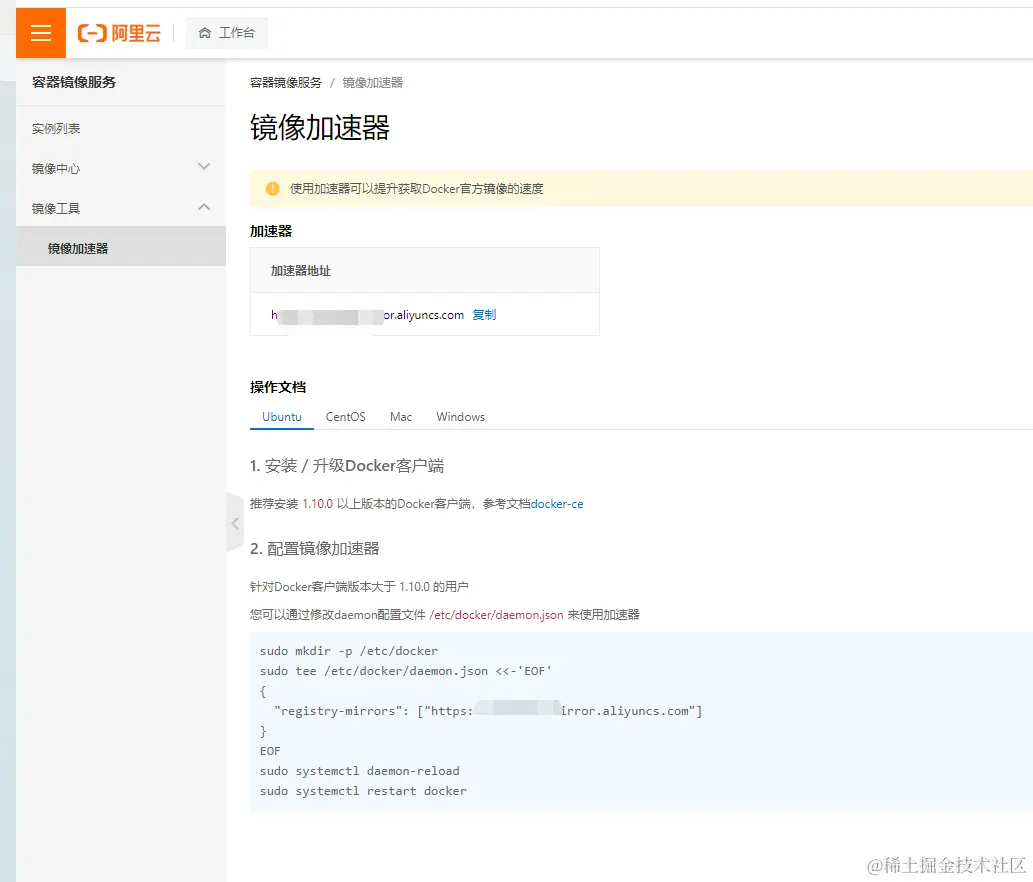1033x882 pixels.
Task: Click the 1.10.0 version text
Action: [x=318, y=504]
